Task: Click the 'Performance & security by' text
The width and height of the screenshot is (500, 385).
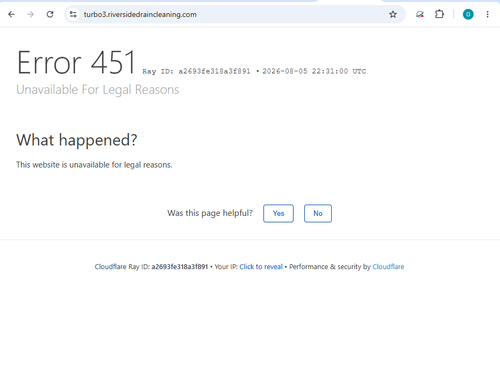Action: pyautogui.click(x=330, y=267)
